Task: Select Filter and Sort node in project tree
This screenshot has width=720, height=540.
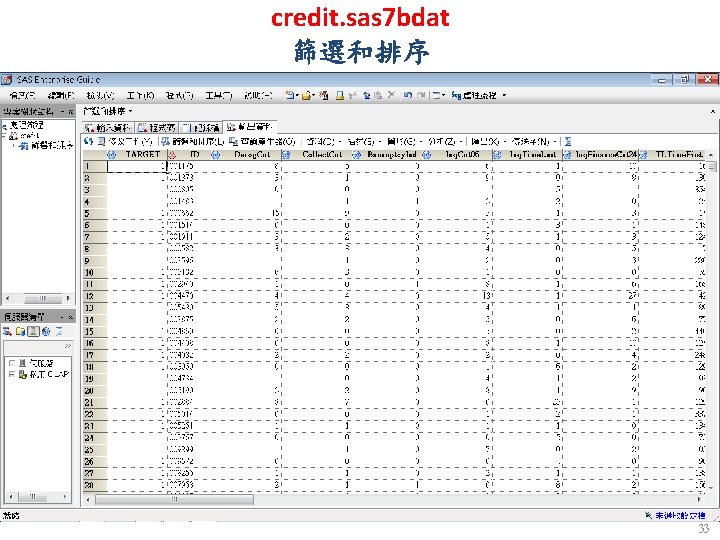Action: [46, 146]
